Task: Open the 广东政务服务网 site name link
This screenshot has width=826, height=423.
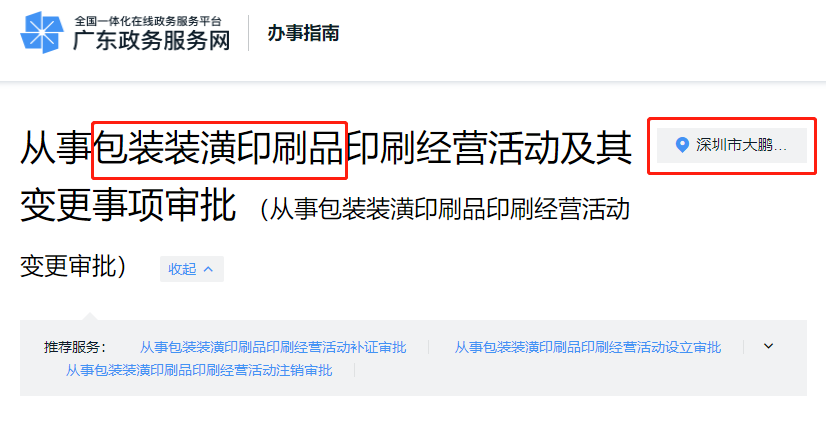Action: point(152,41)
